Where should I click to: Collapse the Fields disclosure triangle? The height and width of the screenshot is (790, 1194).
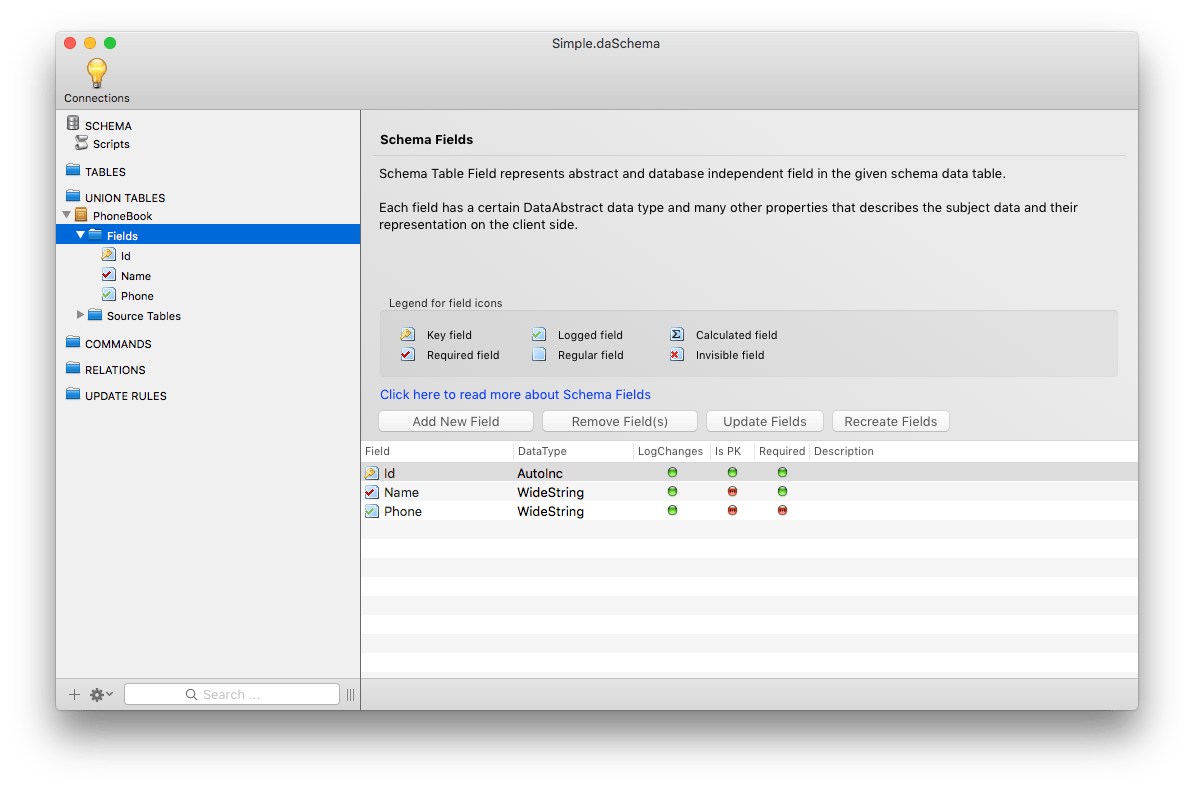coord(81,235)
